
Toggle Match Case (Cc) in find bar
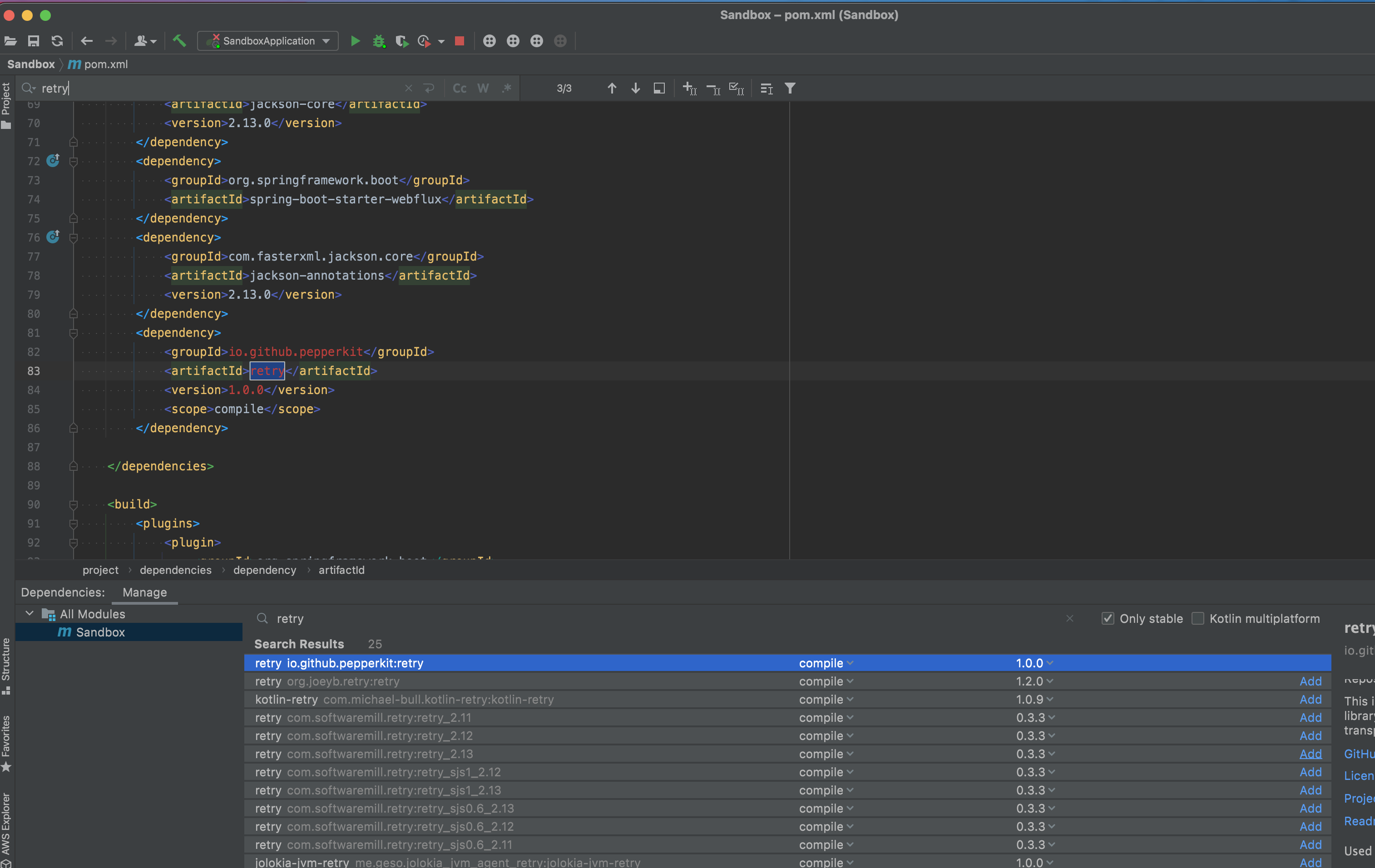point(460,89)
